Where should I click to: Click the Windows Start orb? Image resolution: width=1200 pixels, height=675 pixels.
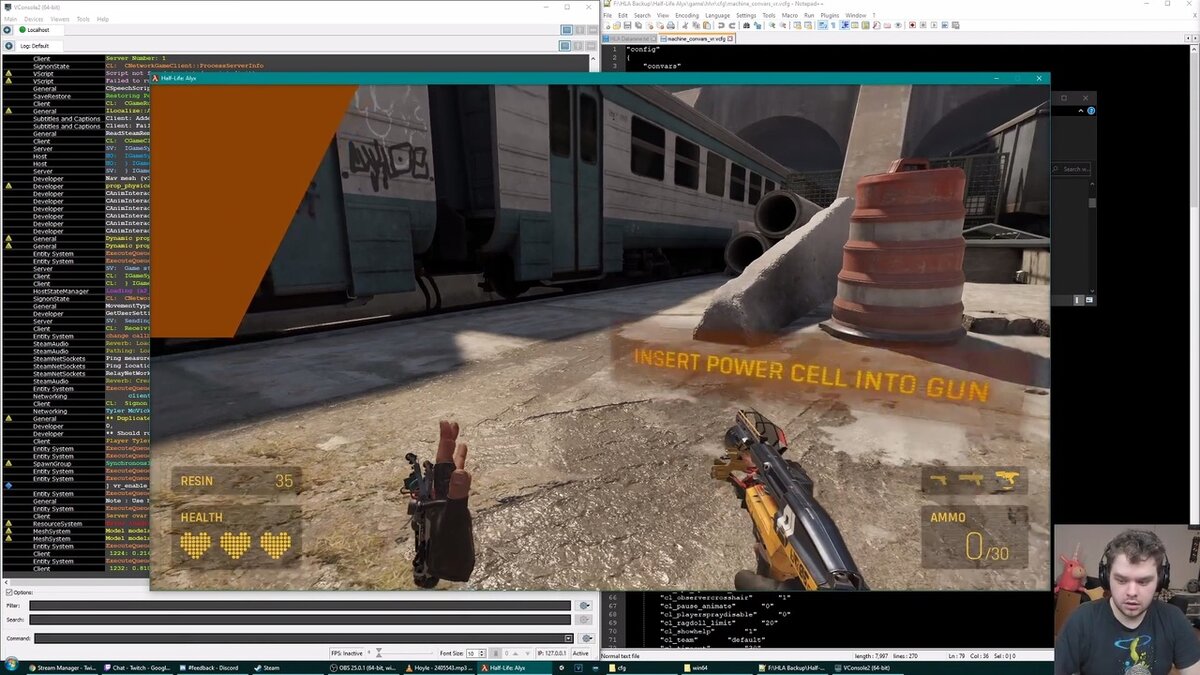(10, 666)
